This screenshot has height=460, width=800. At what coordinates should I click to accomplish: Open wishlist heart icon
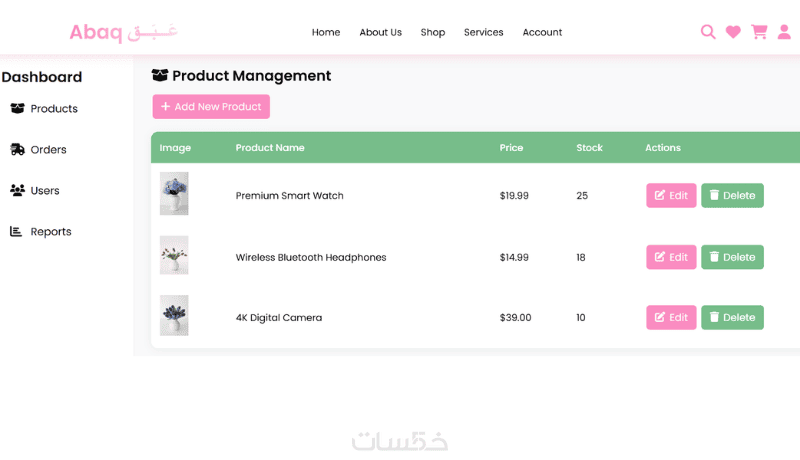tap(733, 32)
